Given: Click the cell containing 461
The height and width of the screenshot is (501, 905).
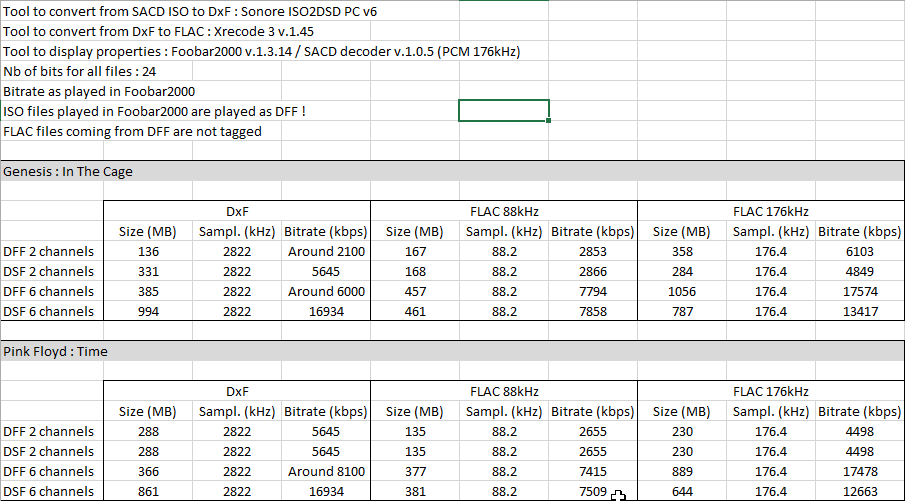Looking at the screenshot, I should [415, 312].
